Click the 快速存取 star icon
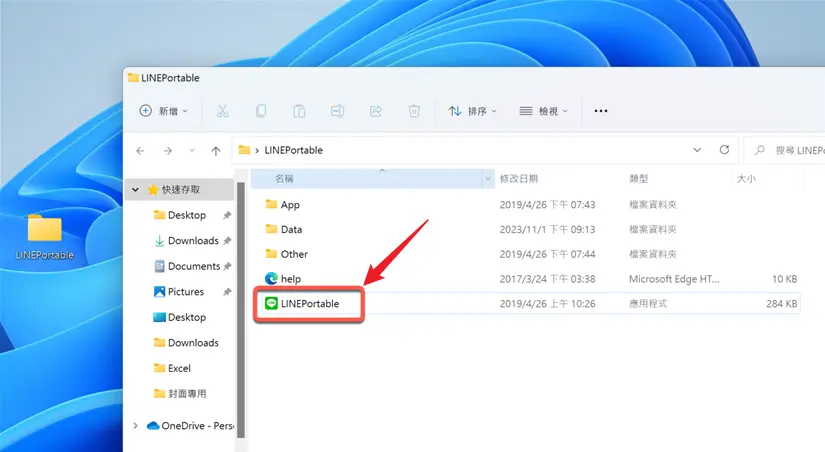 coord(153,189)
